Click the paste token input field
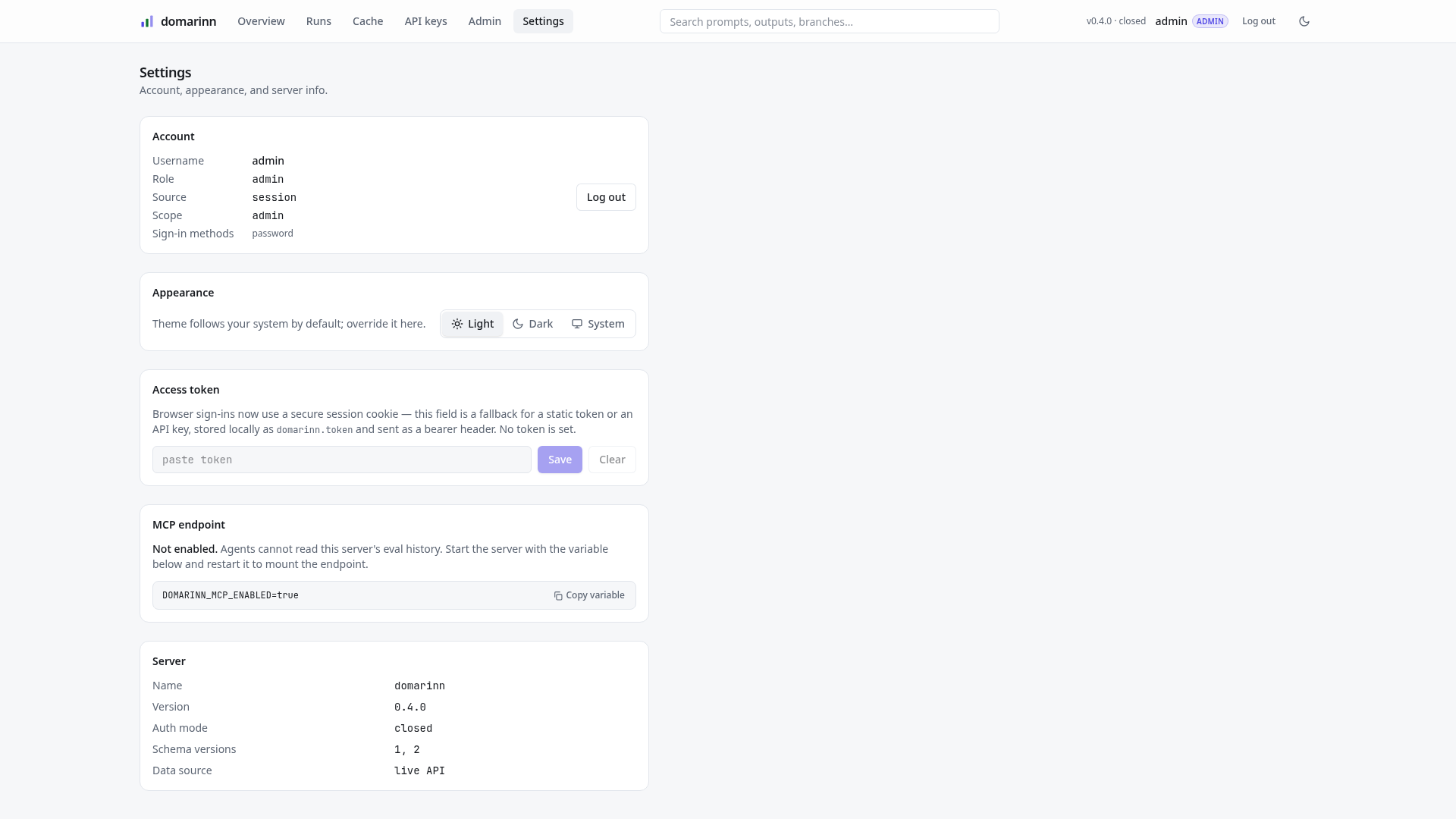The image size is (1456, 819). point(342,460)
